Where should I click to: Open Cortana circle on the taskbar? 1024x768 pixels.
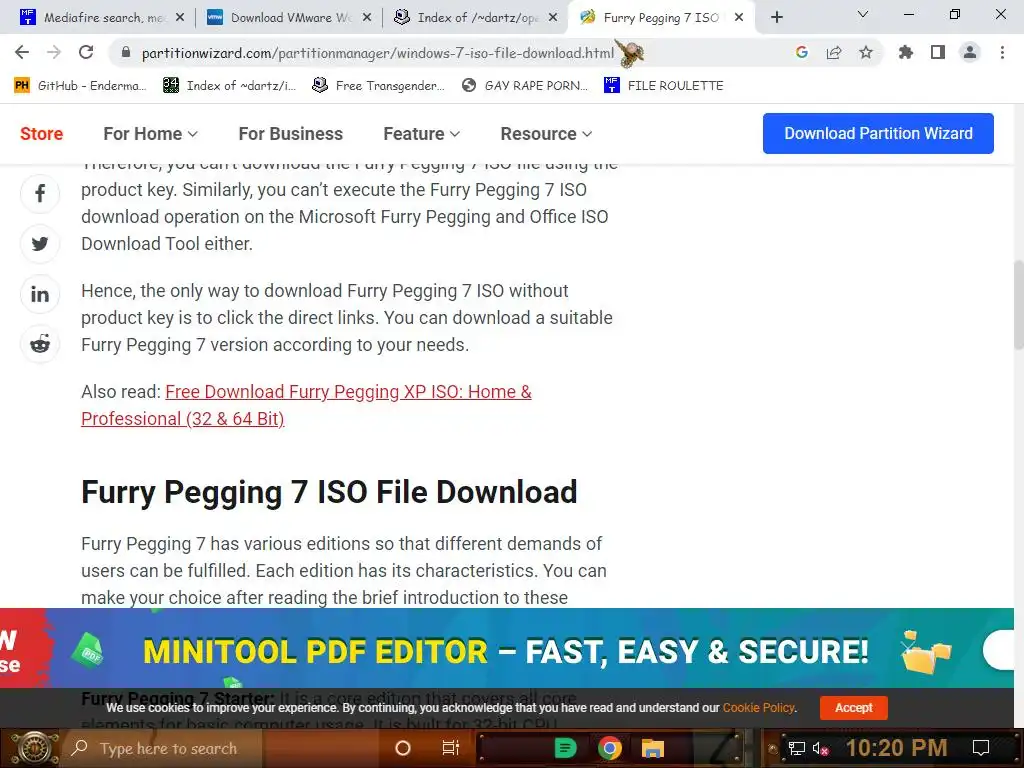(403, 748)
